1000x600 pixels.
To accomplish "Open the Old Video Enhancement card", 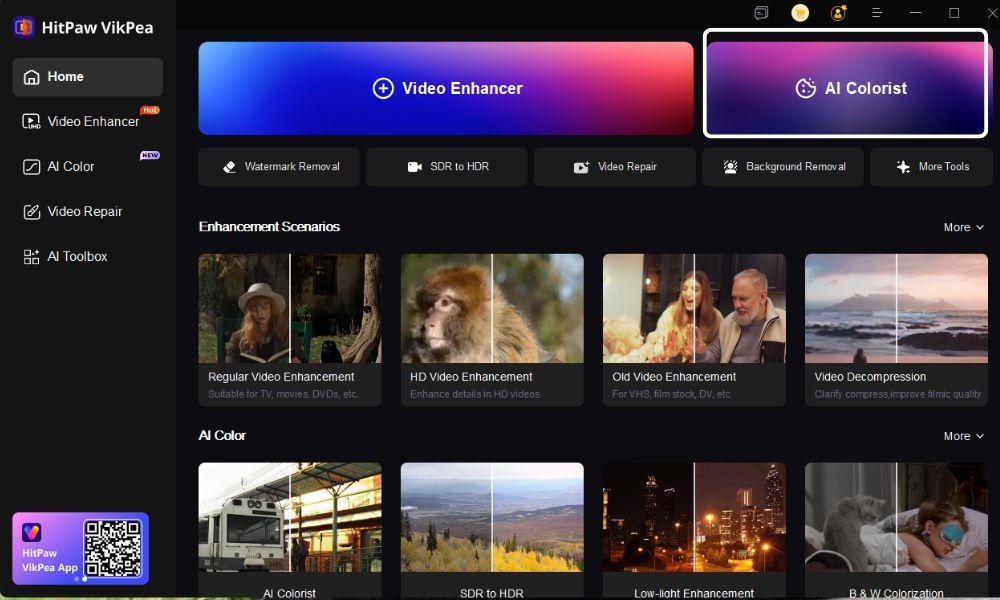I will tap(694, 330).
